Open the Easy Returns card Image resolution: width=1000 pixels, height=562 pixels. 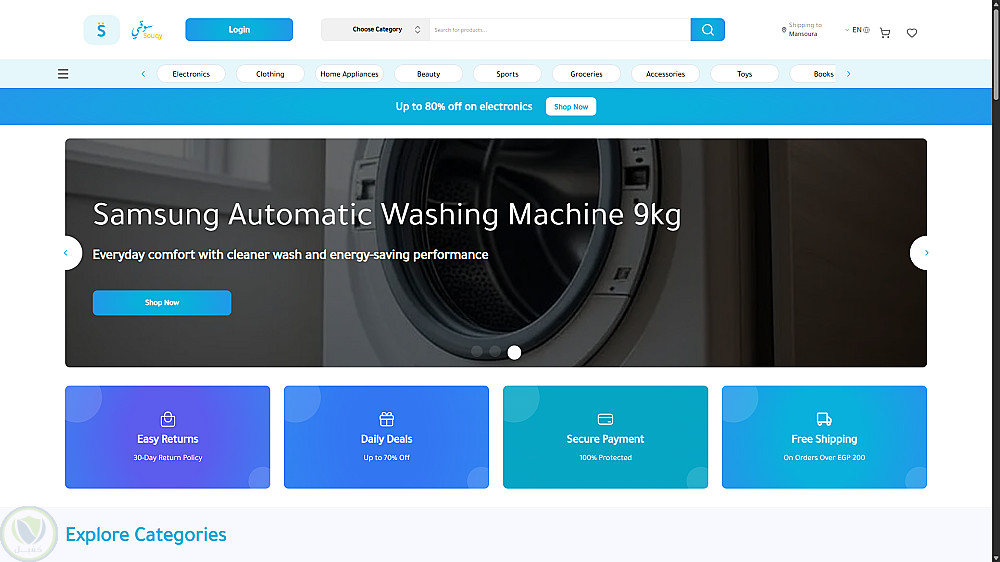point(168,437)
